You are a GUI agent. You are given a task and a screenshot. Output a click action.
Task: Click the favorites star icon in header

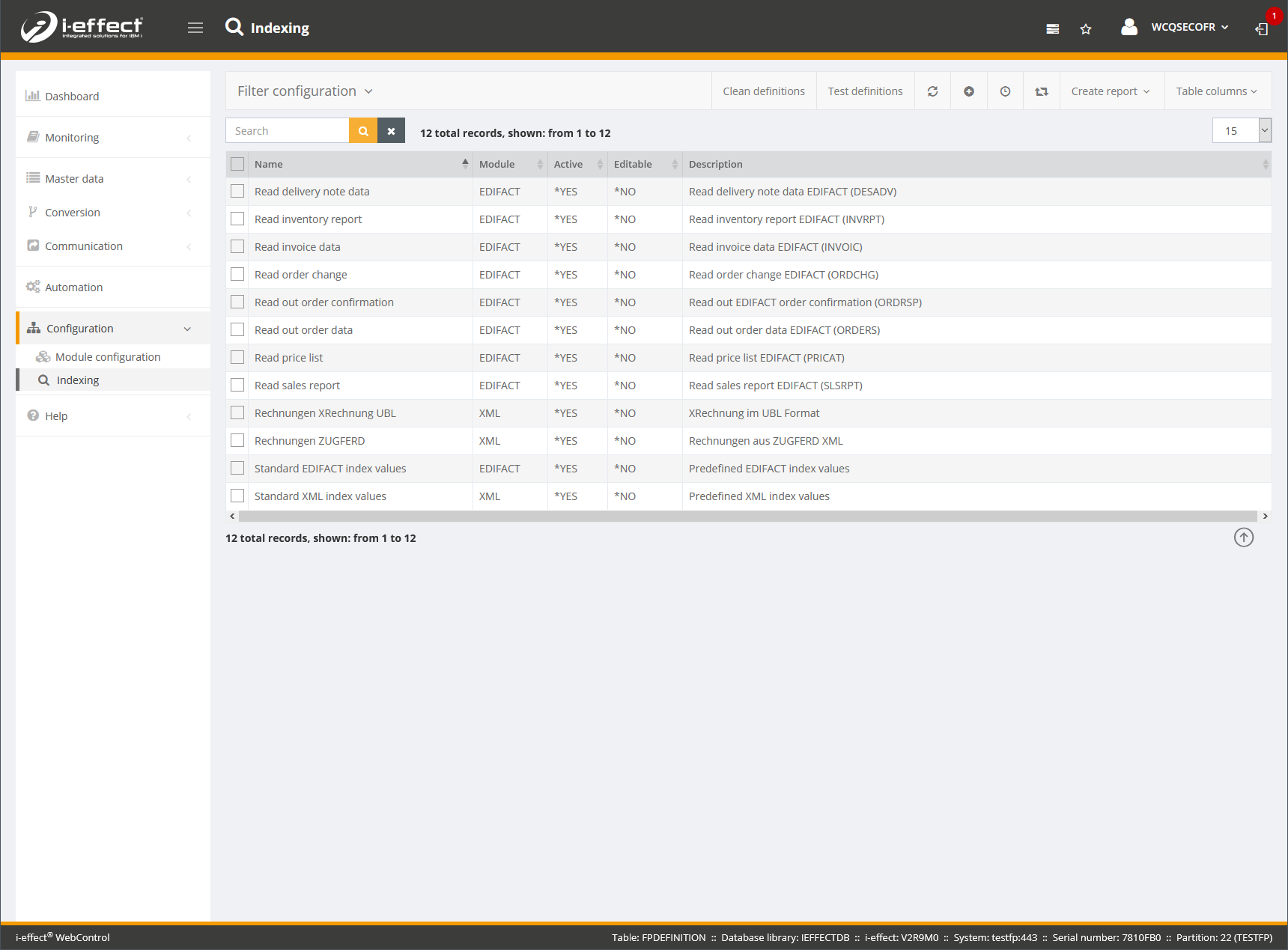(1086, 29)
